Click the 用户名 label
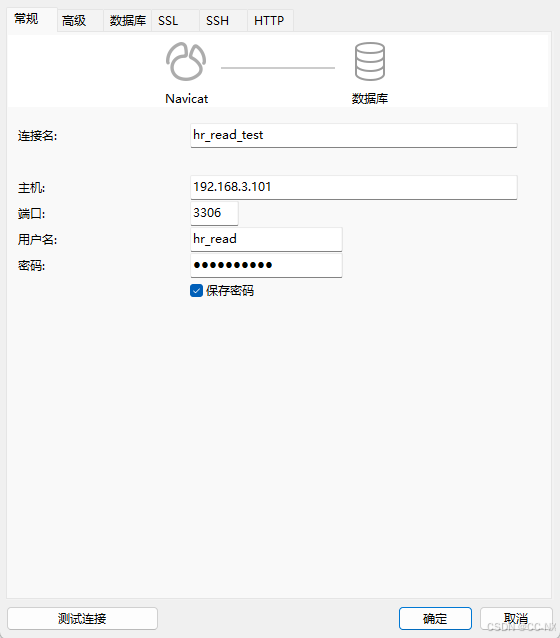This screenshot has width=560, height=638. (37, 240)
